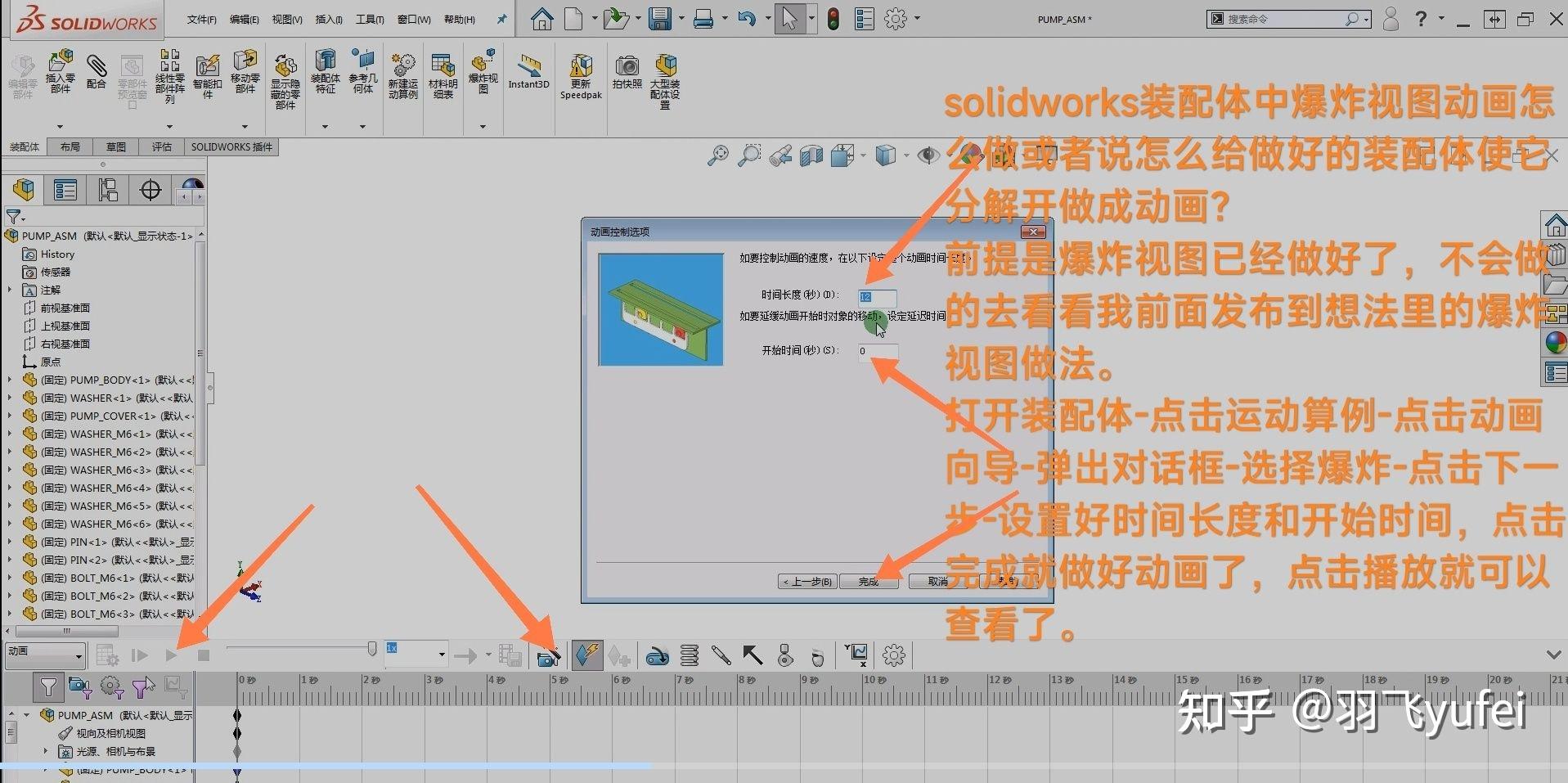
Task: Click the Save Animation icon in motion toolbar
Action: (510, 655)
